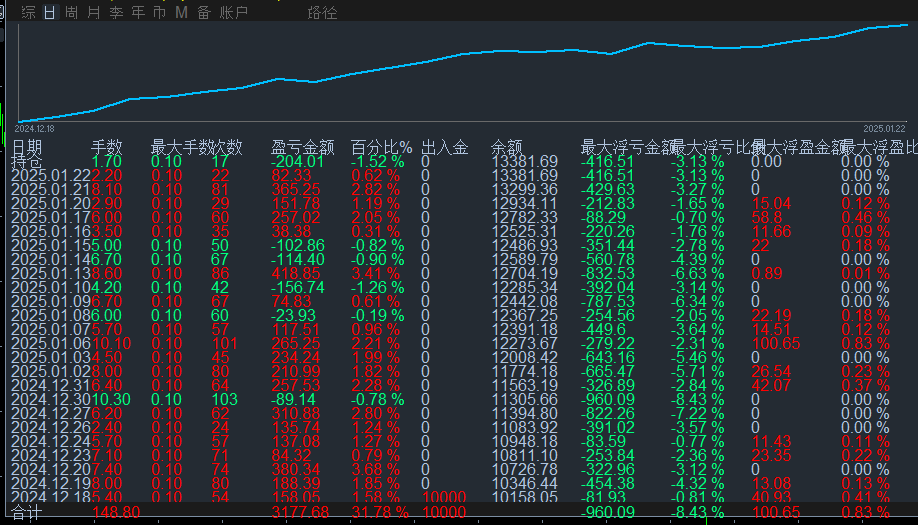
Task: Click floating profit 100.65 in 2025.01.06 row
Action: [776, 344]
